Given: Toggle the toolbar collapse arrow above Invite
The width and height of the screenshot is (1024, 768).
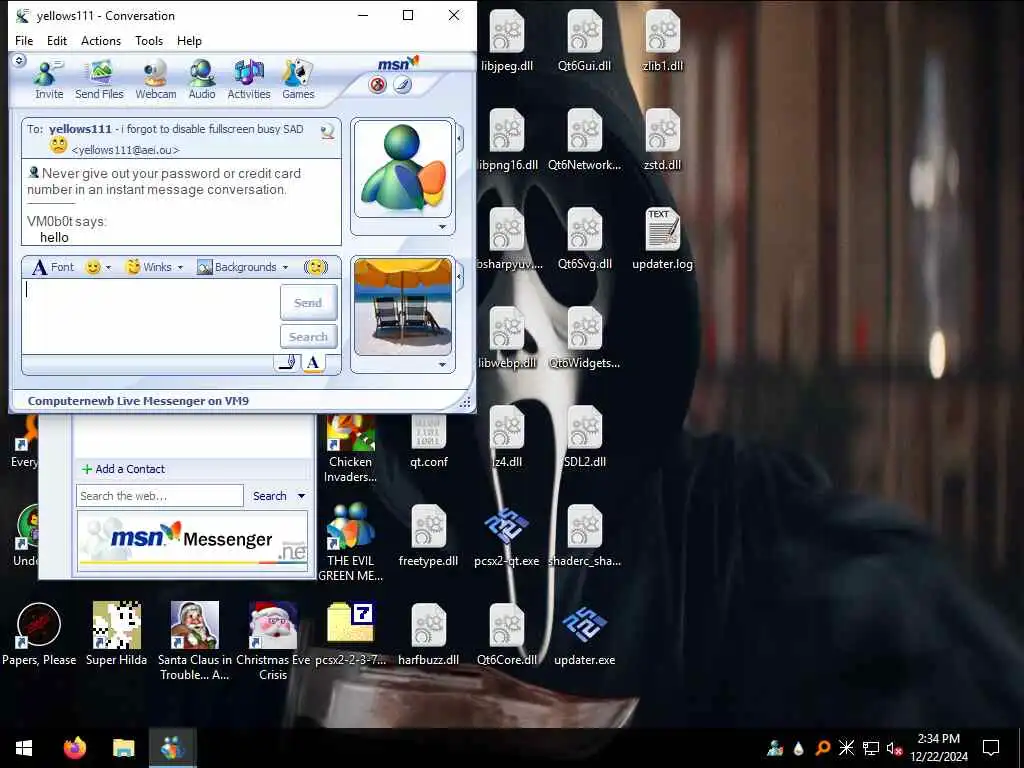Looking at the screenshot, I should tap(19, 61).
